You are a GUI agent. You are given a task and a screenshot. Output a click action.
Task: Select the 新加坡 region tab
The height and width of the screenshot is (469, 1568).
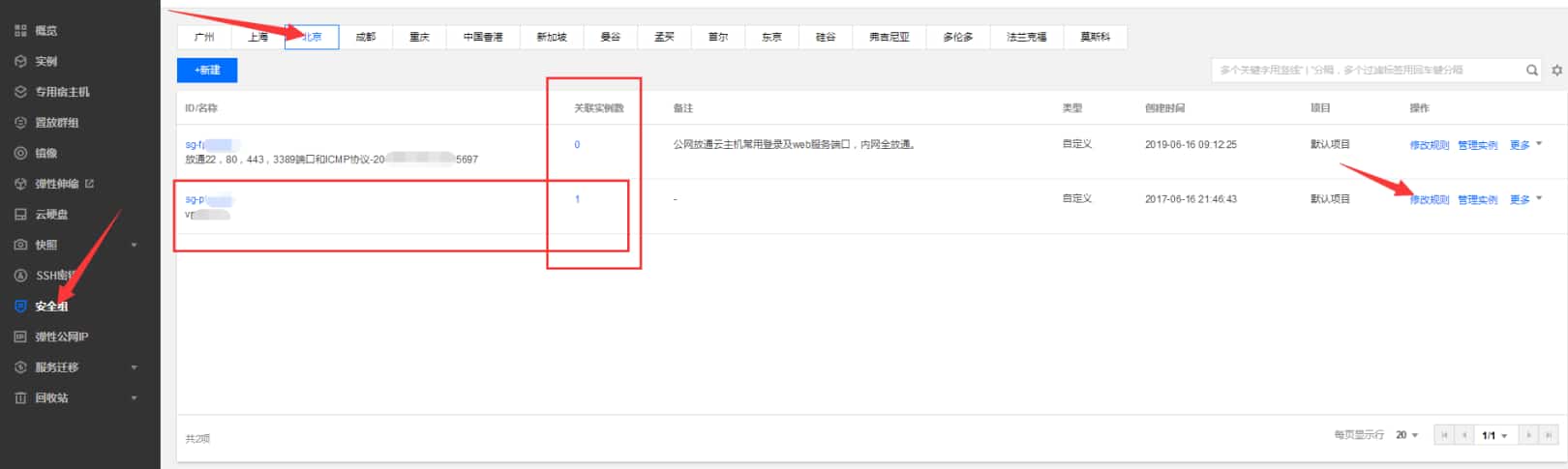(x=552, y=37)
